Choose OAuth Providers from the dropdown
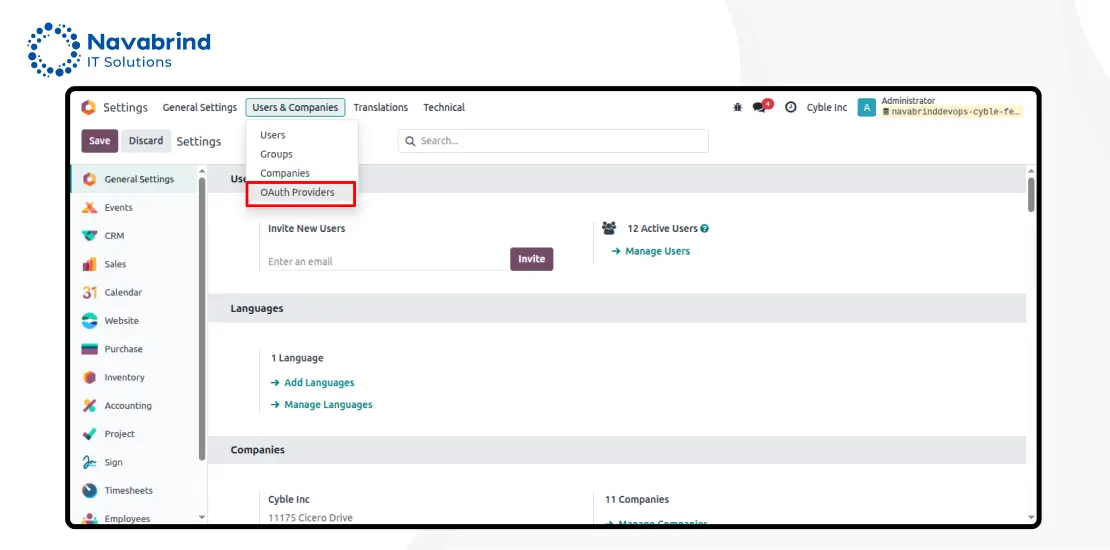 coord(297,192)
